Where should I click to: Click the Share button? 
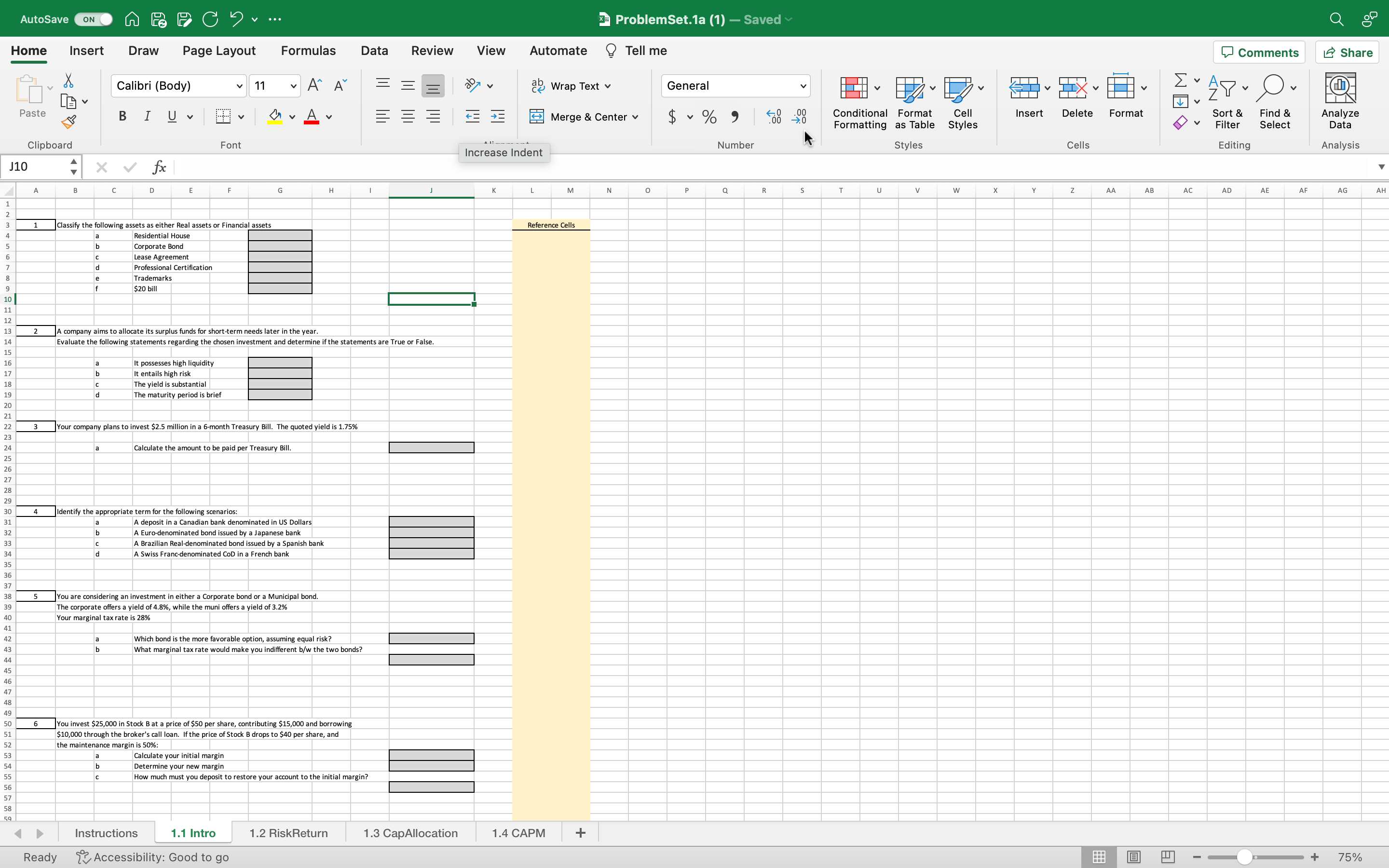click(1347, 52)
